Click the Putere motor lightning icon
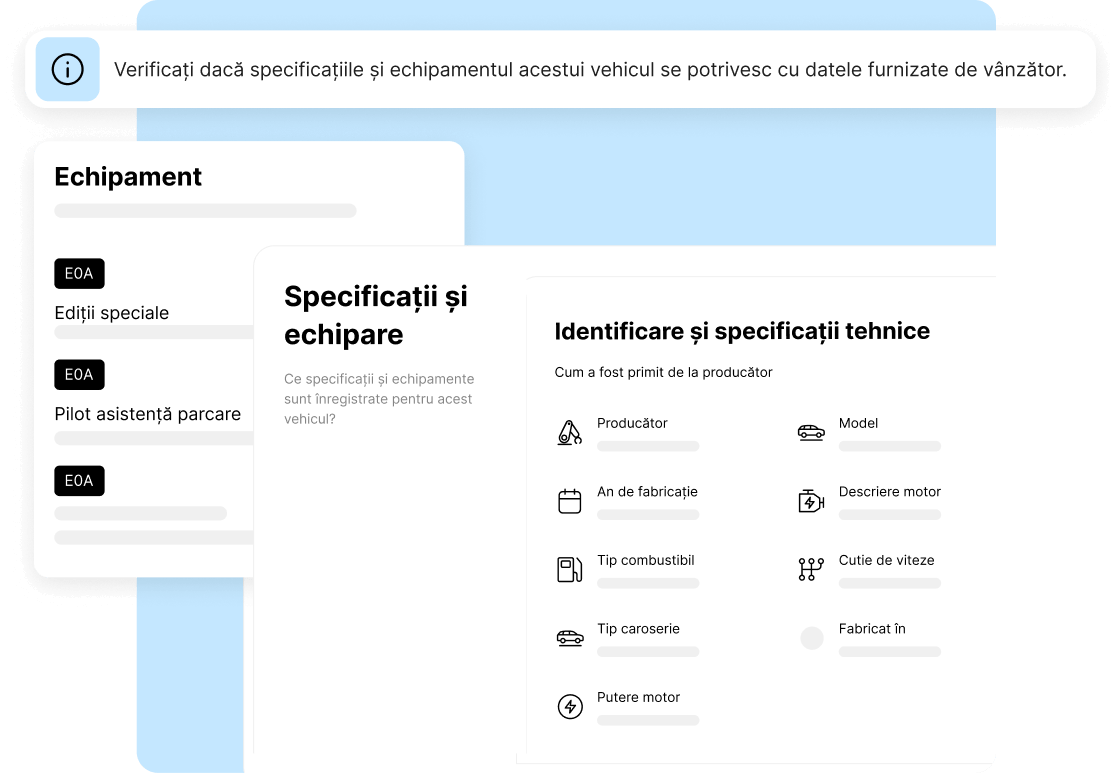The height and width of the screenshot is (773, 1118). (x=569, y=707)
